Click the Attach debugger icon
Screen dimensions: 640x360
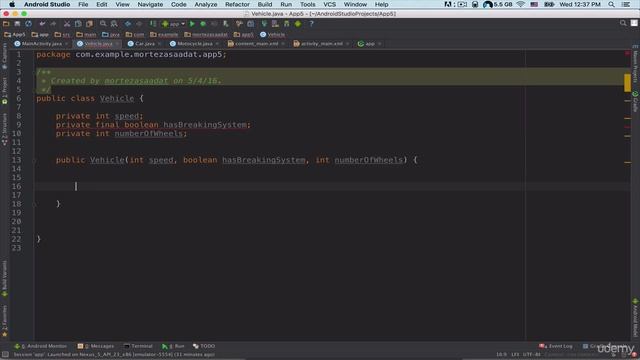pyautogui.click(x=225, y=24)
